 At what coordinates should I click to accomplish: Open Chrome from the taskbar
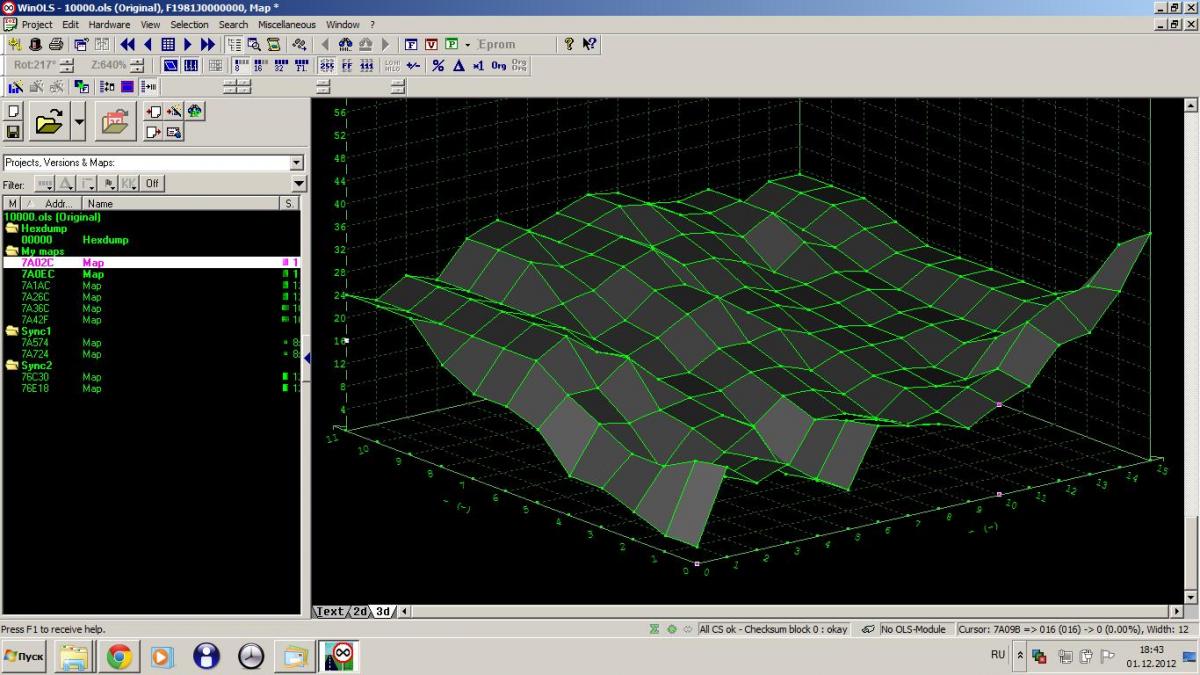[119, 656]
